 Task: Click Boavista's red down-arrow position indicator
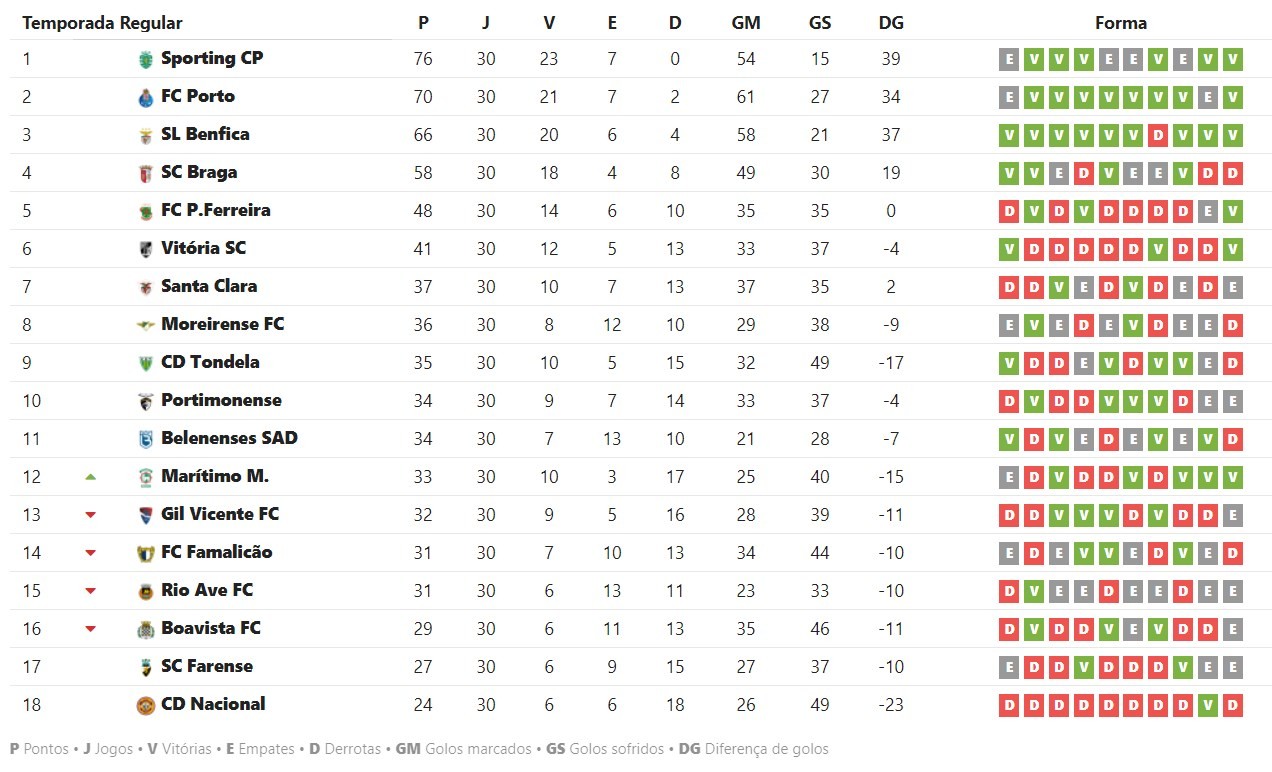coord(91,629)
